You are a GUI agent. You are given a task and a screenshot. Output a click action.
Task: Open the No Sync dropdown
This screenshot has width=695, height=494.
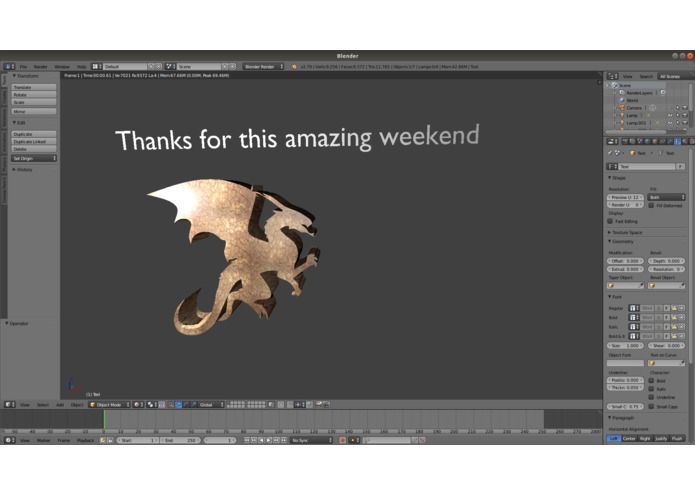click(x=312, y=440)
